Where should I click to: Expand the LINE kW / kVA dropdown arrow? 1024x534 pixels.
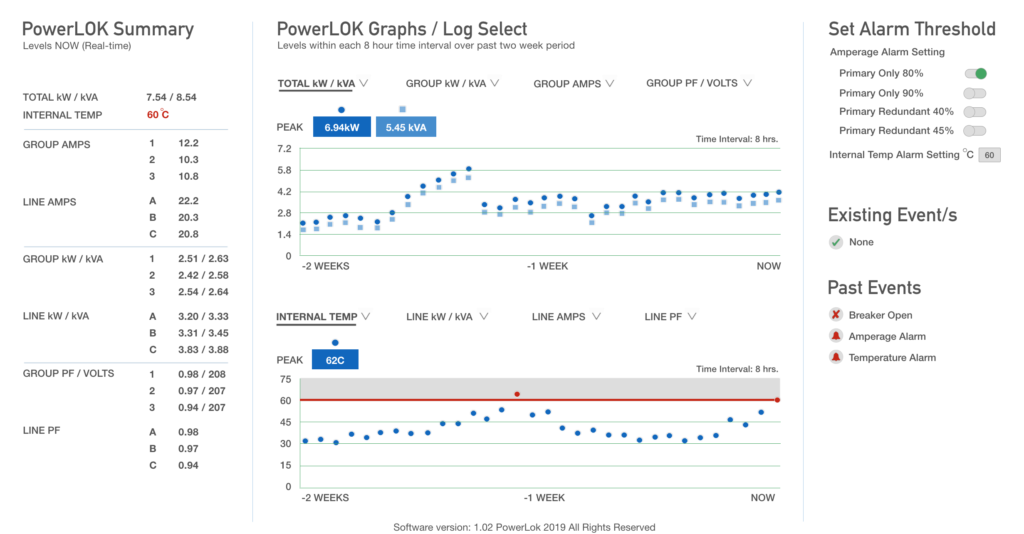coord(484,317)
